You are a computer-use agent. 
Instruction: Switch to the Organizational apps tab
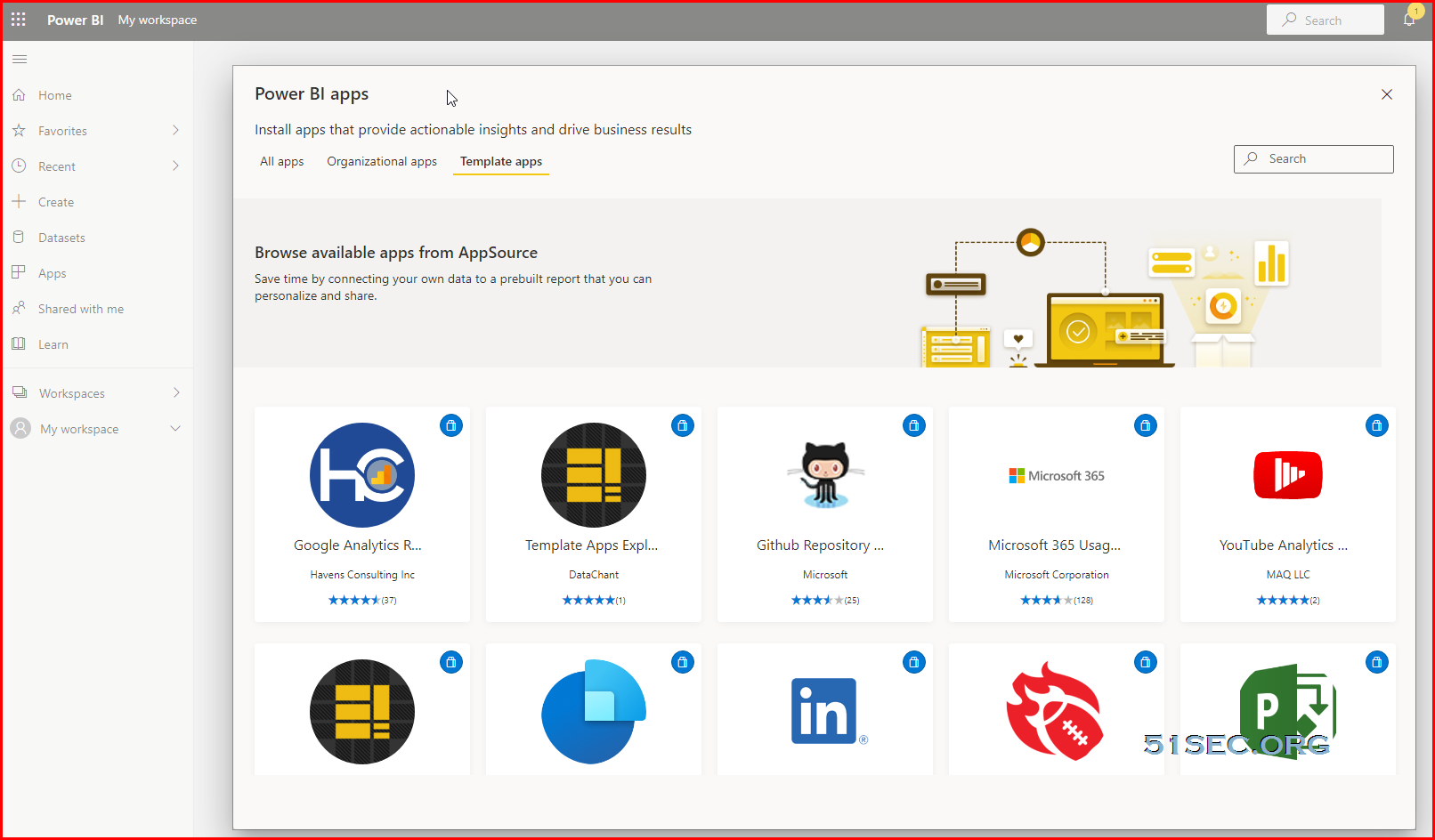click(x=382, y=161)
